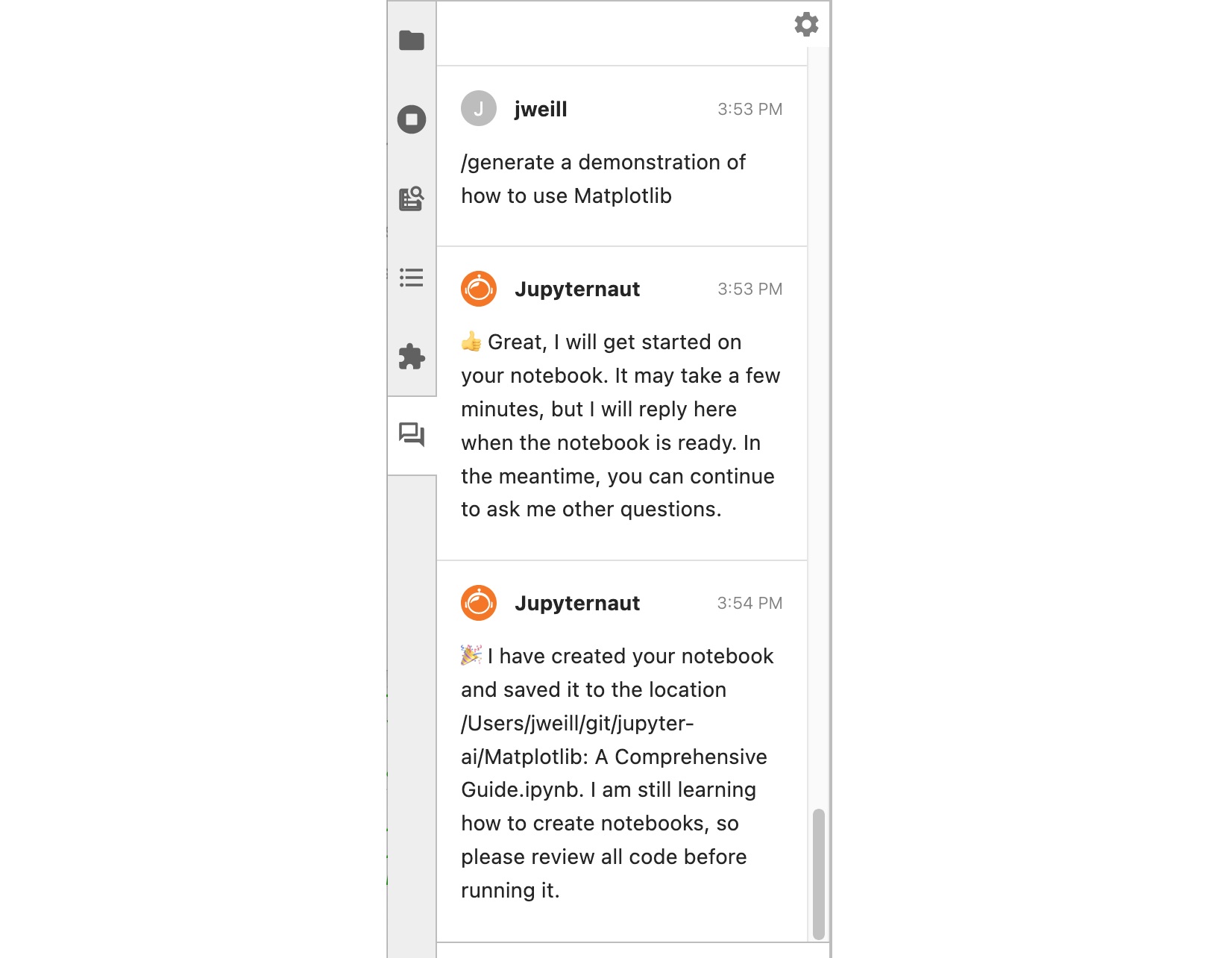The width and height of the screenshot is (1232, 958).
Task: Click jweill's gray "J" avatar
Action: 479,109
